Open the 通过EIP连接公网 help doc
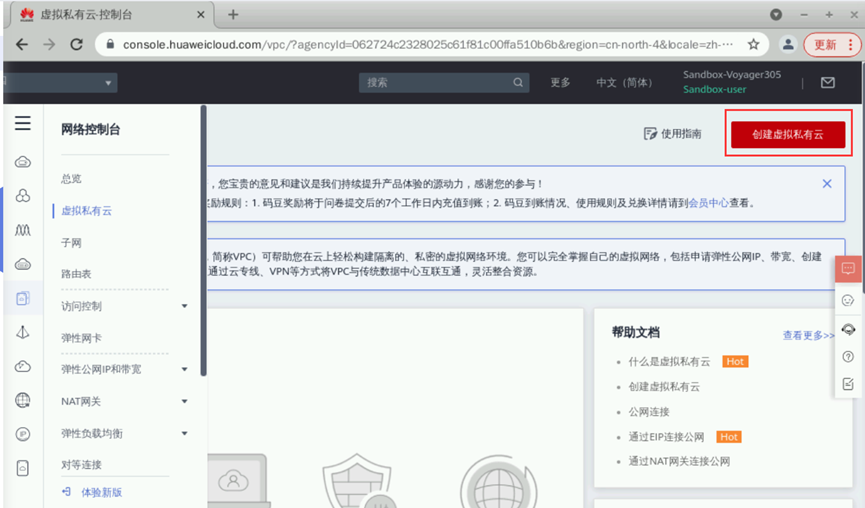 click(666, 437)
